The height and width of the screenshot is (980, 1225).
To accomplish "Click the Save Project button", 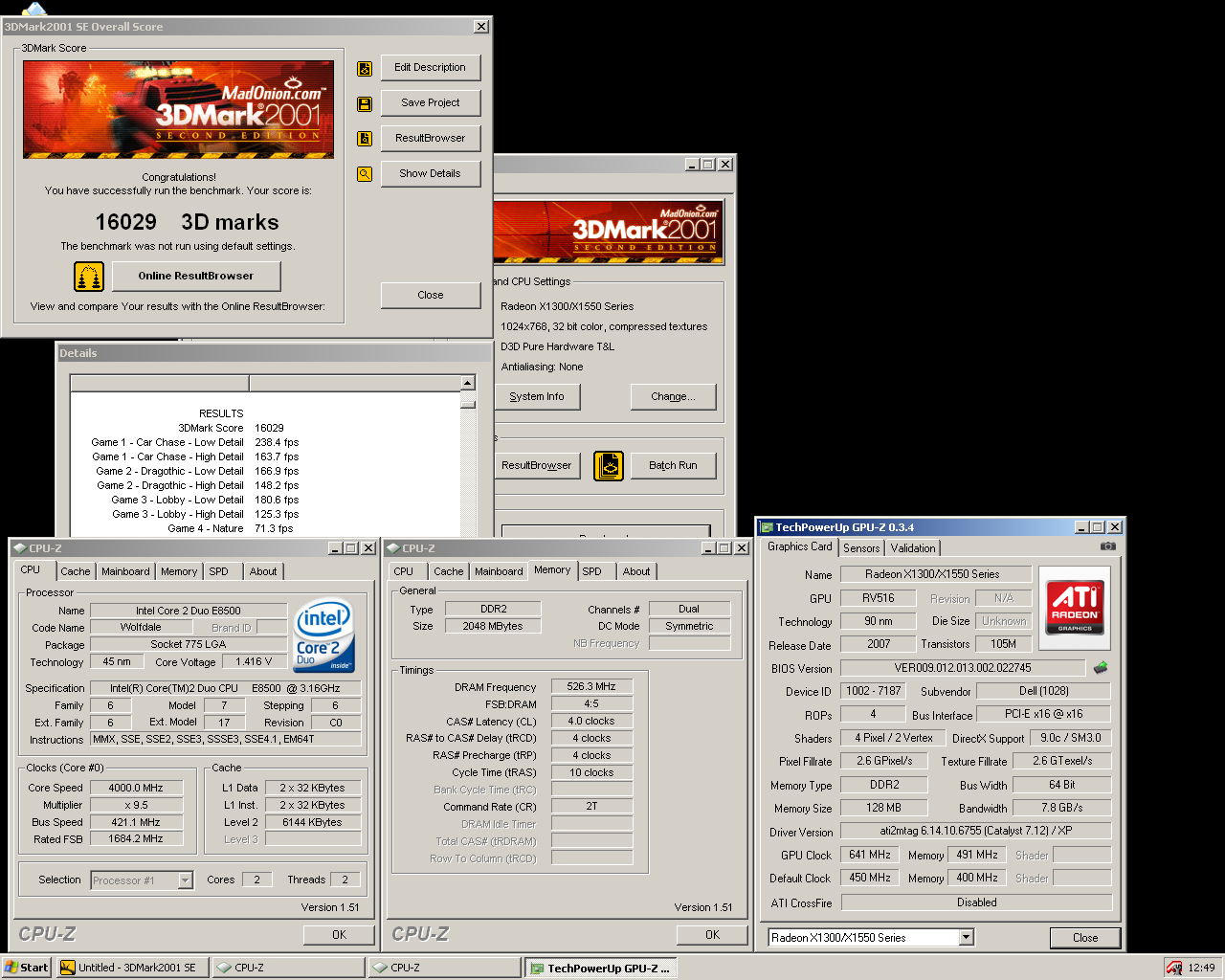I will (431, 103).
